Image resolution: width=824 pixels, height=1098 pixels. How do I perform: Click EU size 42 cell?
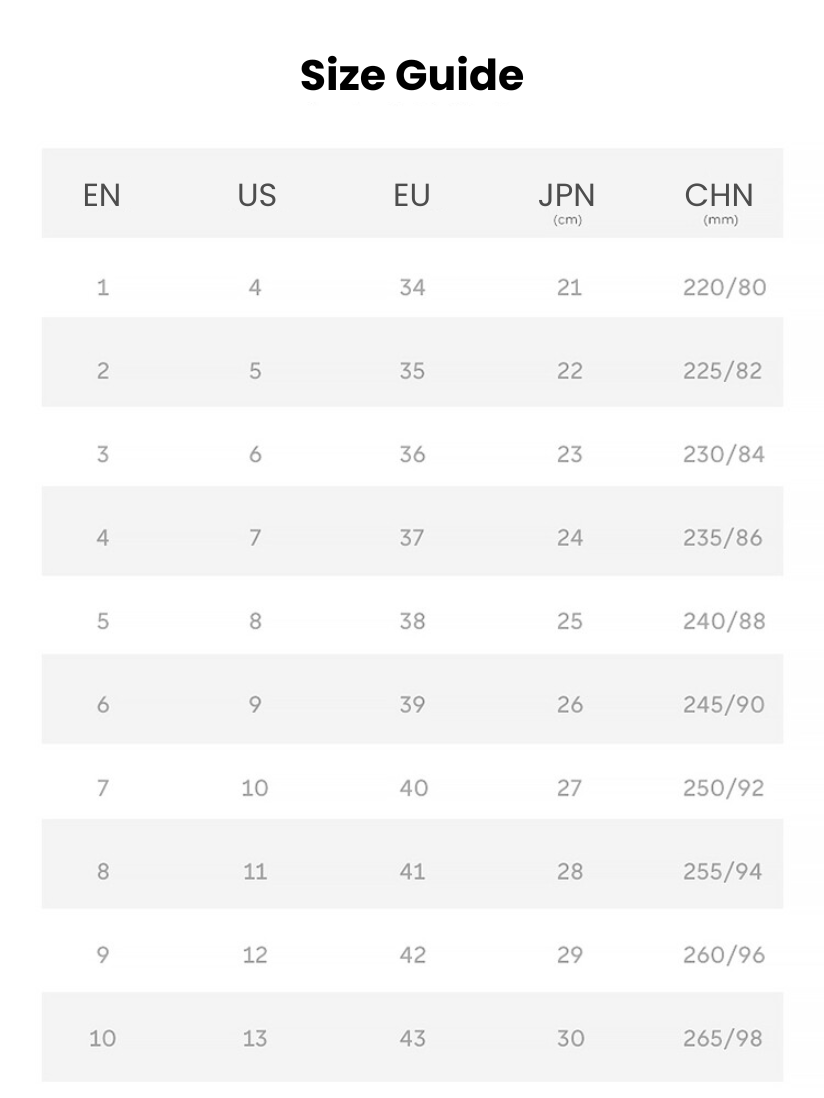coord(412,955)
